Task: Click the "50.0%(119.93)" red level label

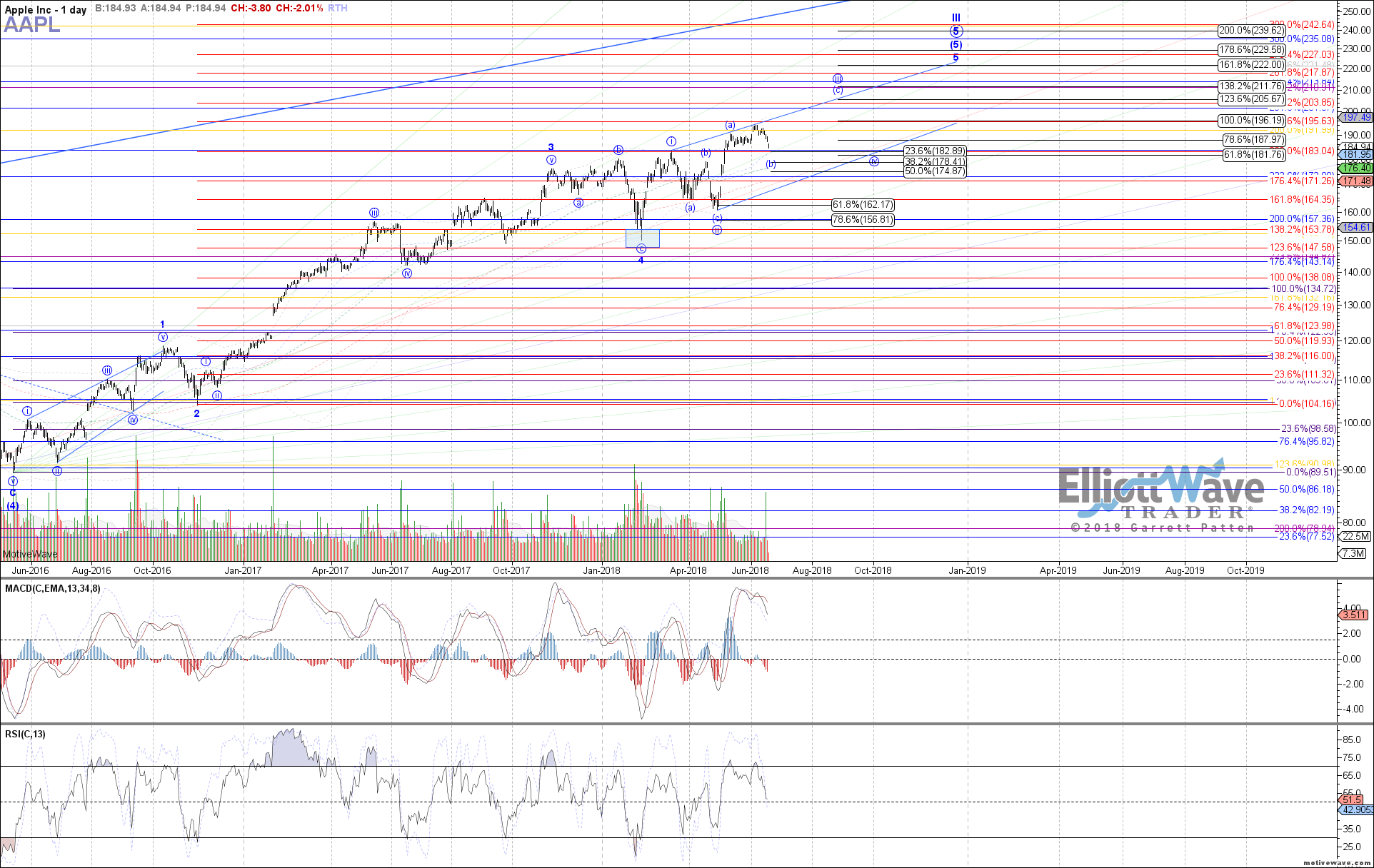Action: tap(1304, 340)
